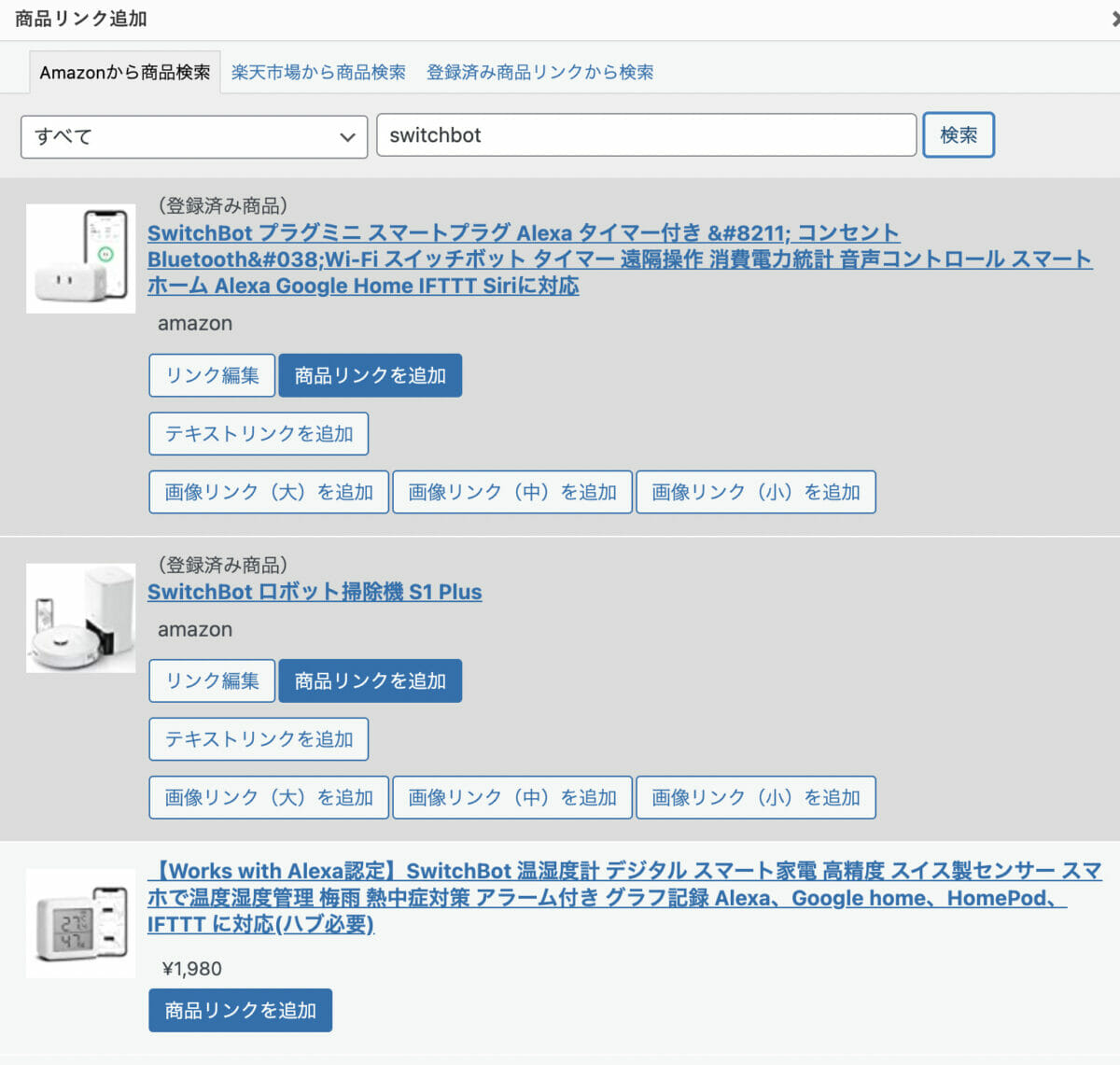Open the SwitchBot ロボット掃除機 S1 Plus link
Screen dimensions: 1120x1065
[315, 592]
